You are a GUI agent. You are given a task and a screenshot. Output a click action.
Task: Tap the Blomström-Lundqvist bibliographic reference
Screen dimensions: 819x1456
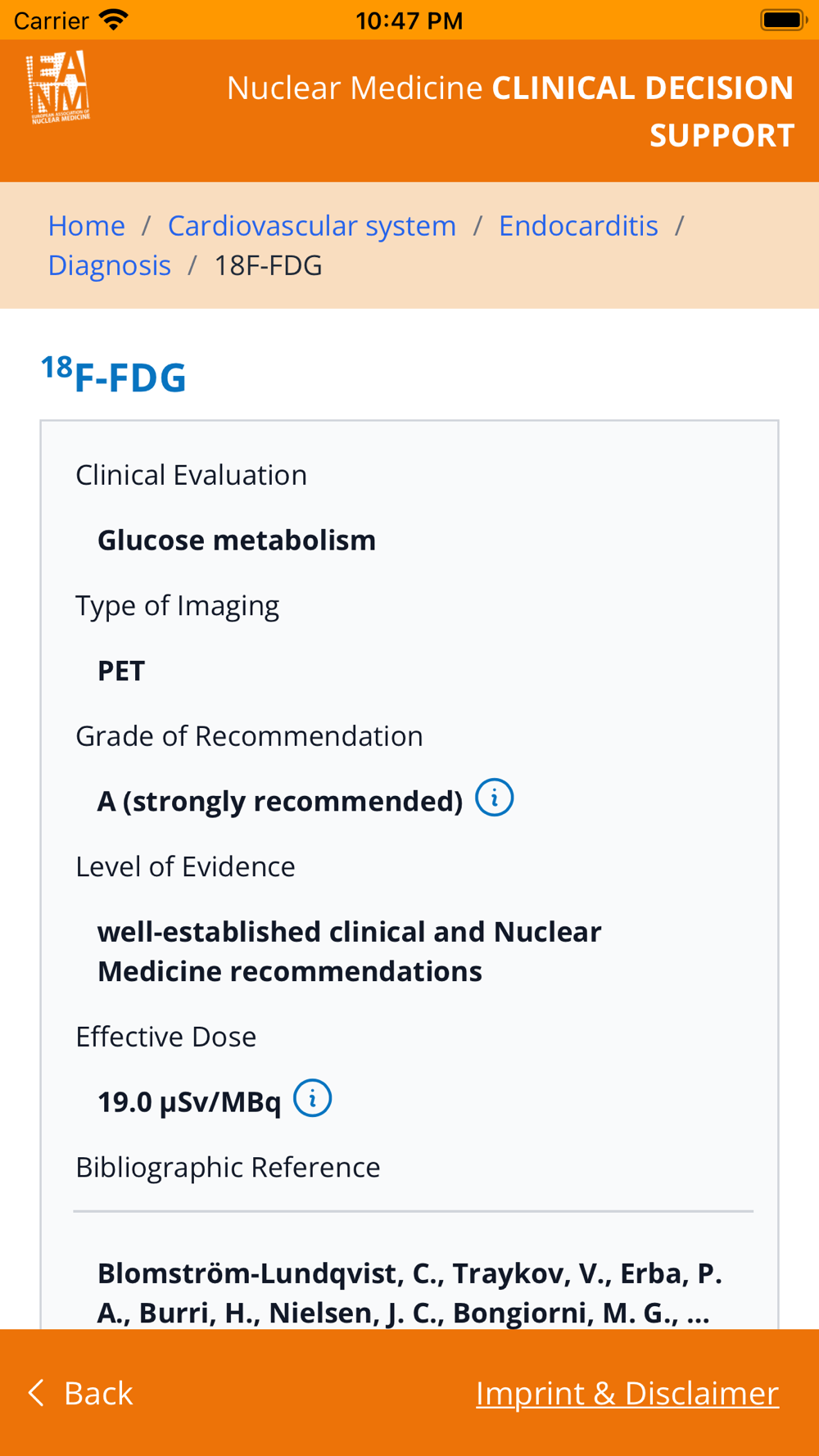[409, 1292]
